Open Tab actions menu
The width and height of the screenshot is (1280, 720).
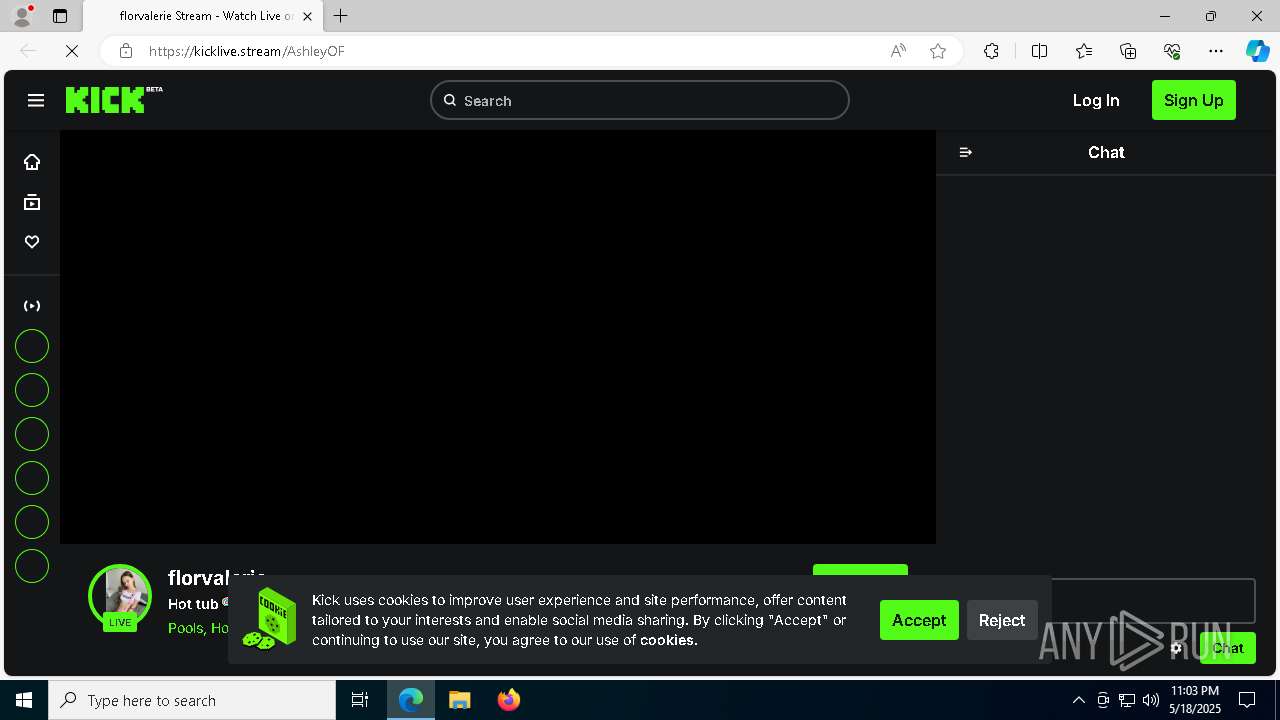click(60, 16)
